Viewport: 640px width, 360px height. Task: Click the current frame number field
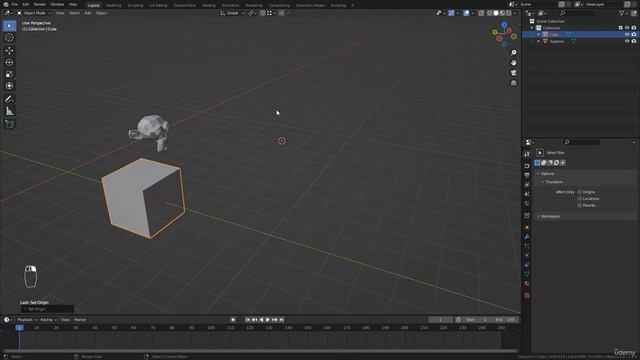440,320
